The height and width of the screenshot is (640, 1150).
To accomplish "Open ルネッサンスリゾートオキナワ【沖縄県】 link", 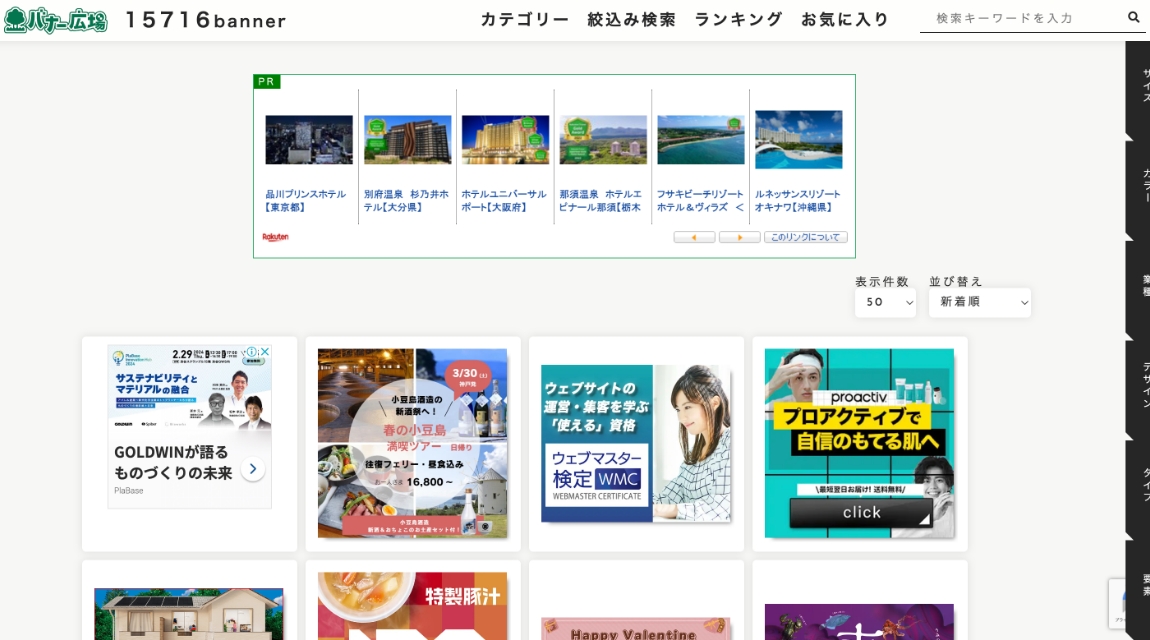I will [x=797, y=201].
